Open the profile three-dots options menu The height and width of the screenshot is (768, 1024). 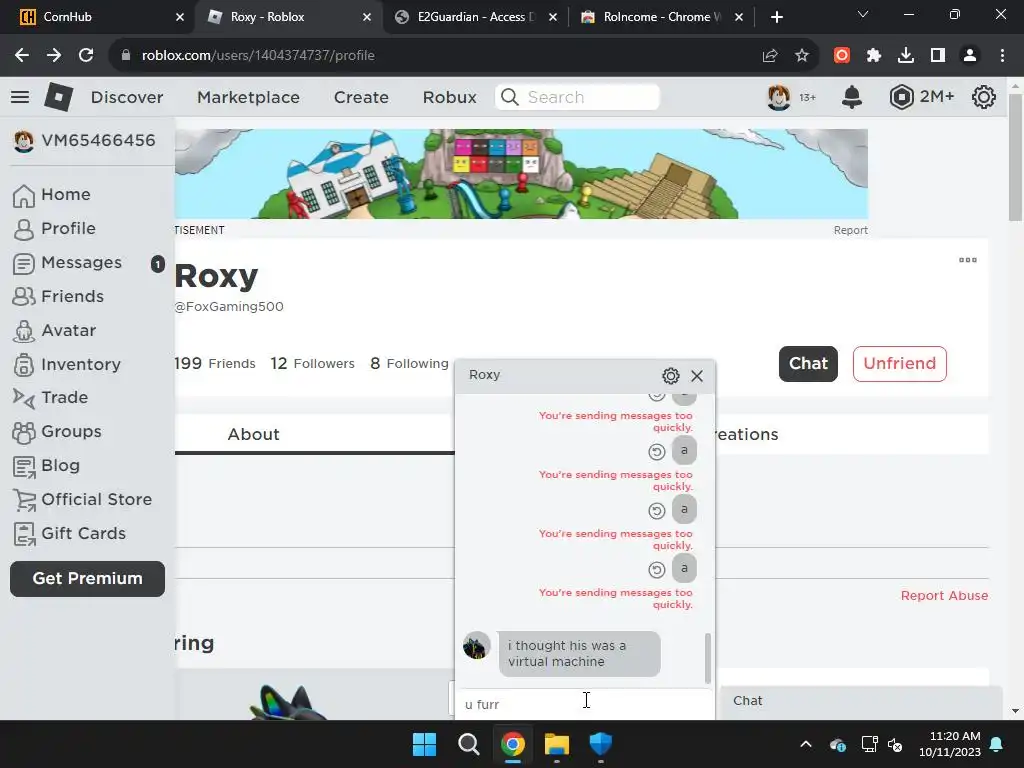pyautogui.click(x=968, y=260)
